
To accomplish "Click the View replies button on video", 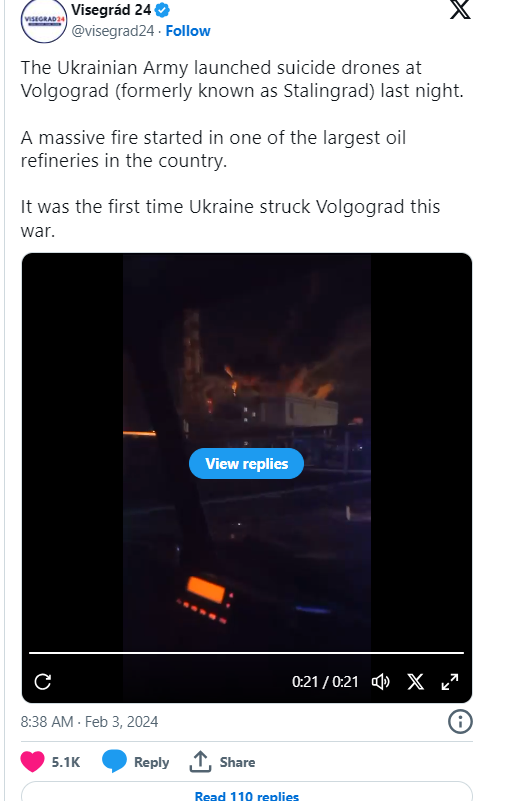I will point(246,463).
